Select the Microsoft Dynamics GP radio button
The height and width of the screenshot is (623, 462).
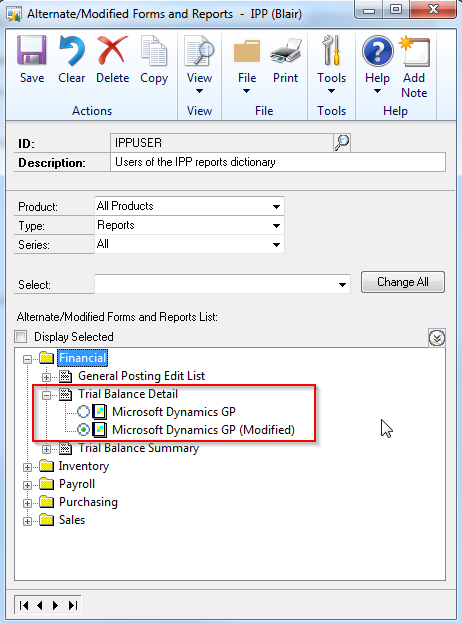click(x=83, y=412)
